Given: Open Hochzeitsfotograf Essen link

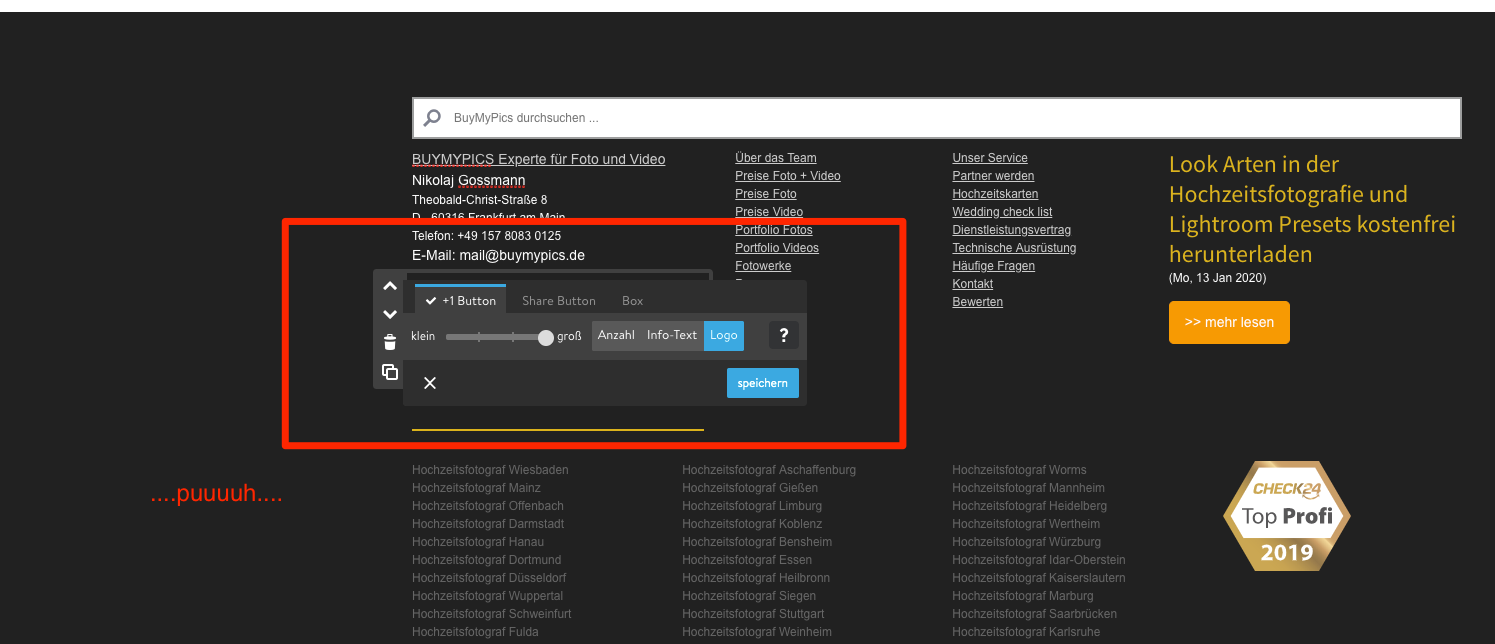Looking at the screenshot, I should (x=747, y=560).
